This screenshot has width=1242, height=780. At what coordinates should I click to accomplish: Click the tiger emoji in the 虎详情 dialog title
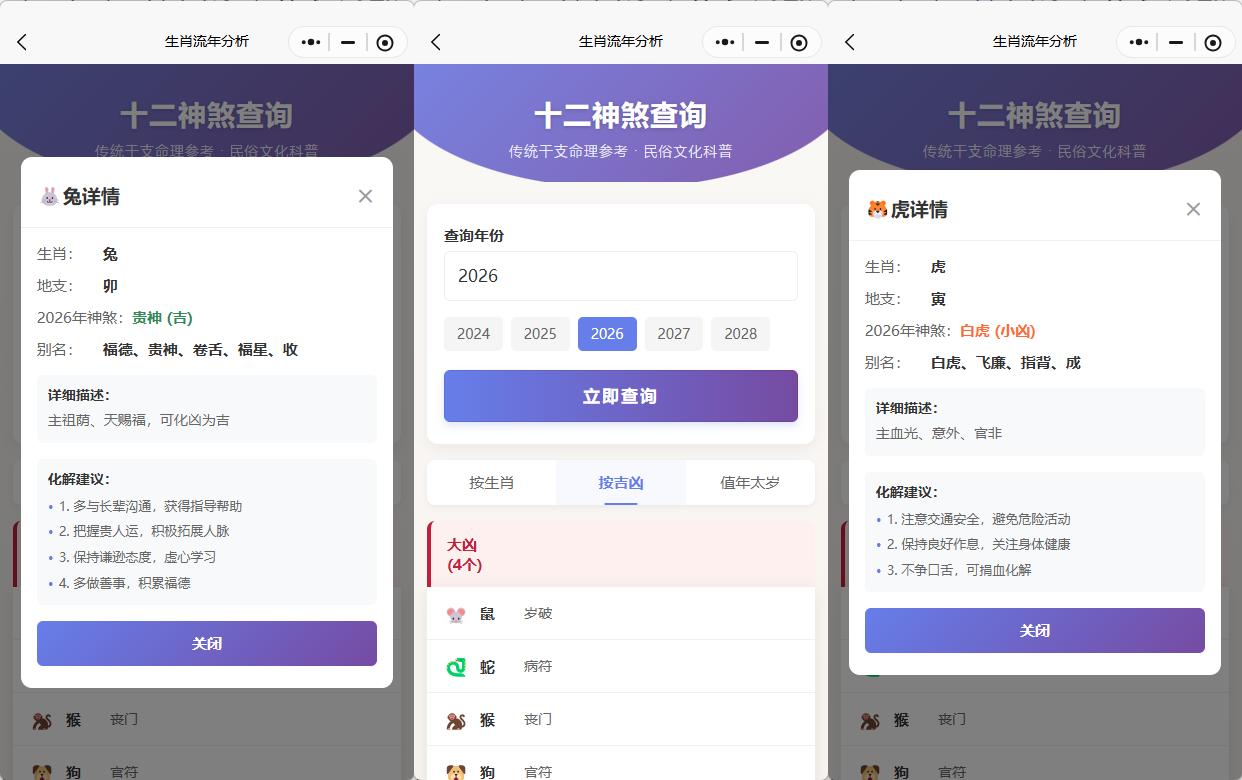[876, 210]
